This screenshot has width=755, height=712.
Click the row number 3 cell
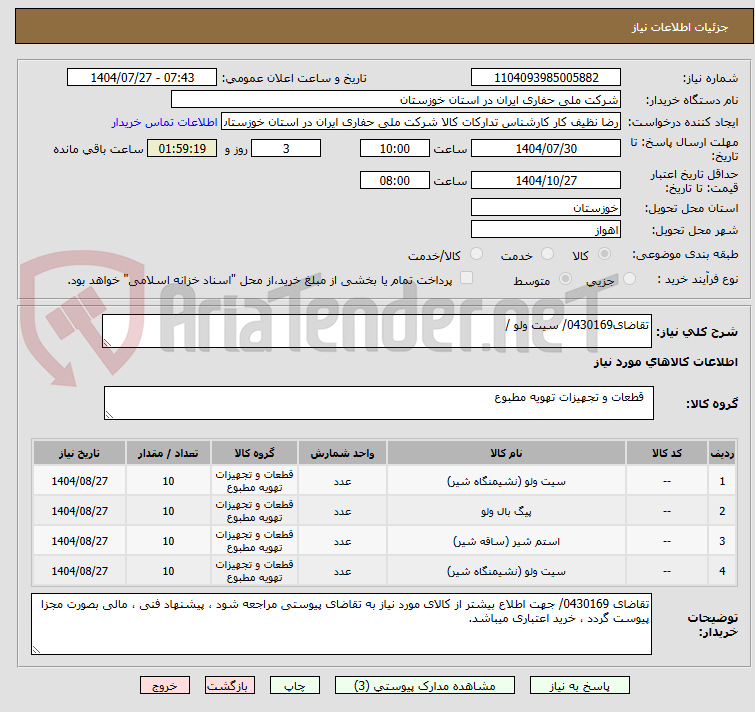[x=722, y=541]
